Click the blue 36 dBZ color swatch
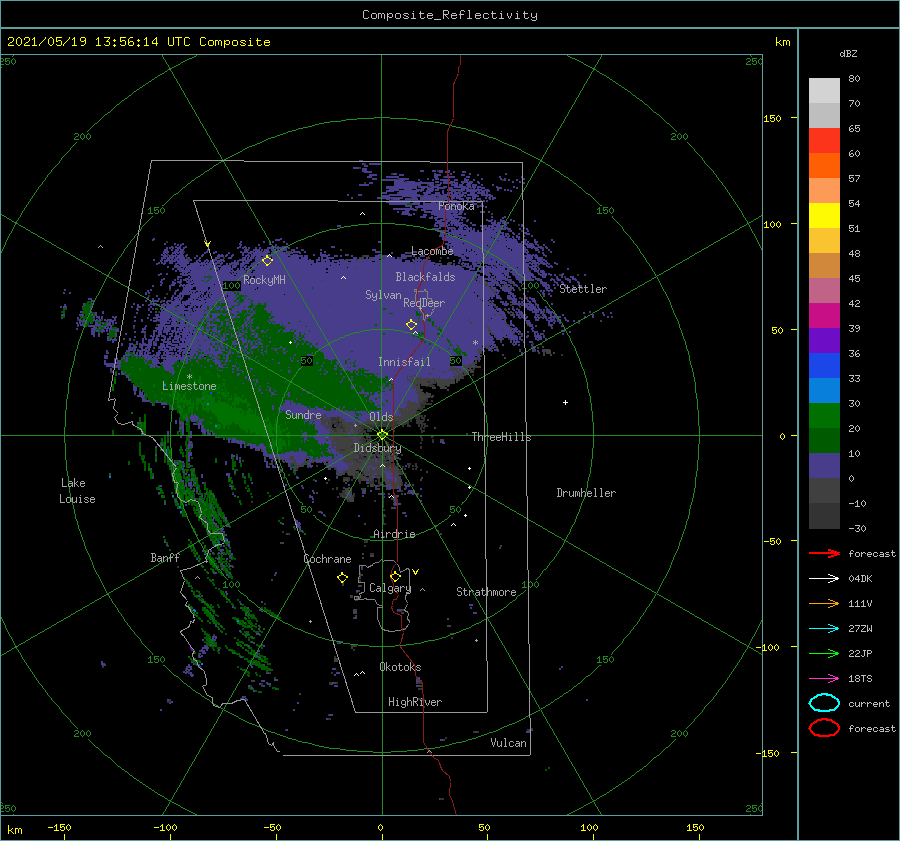 (x=824, y=365)
